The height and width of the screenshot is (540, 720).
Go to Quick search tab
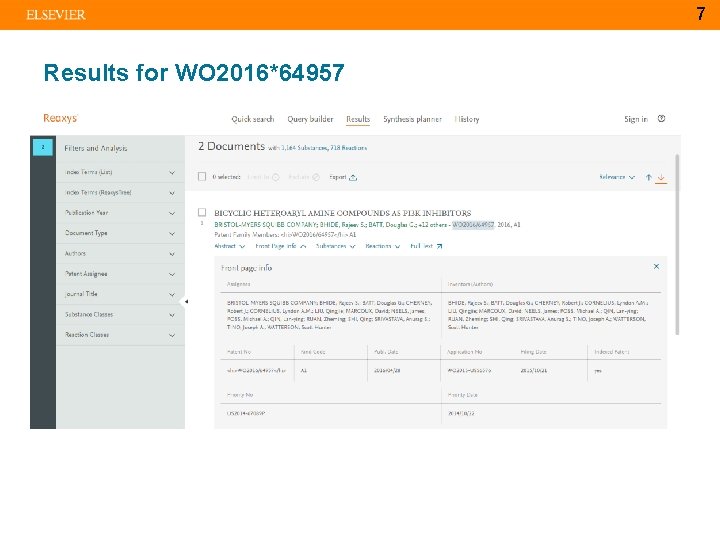(253, 119)
